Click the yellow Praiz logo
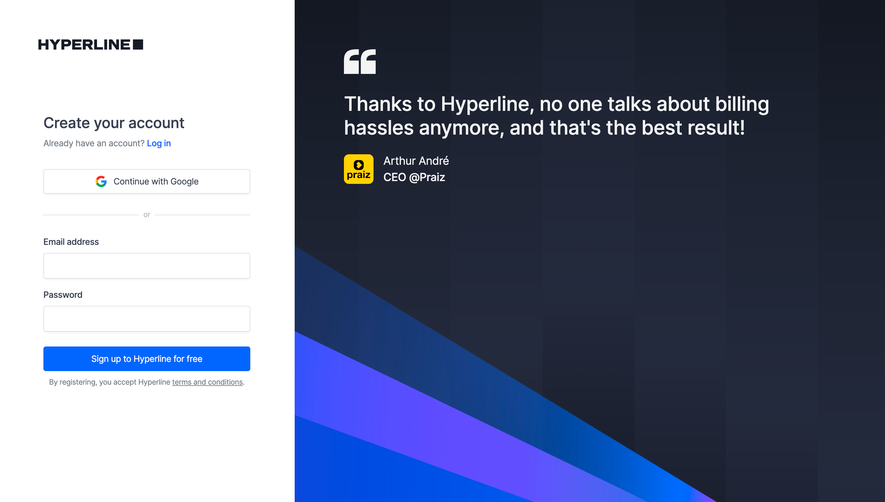885x502 pixels. [x=358, y=169]
